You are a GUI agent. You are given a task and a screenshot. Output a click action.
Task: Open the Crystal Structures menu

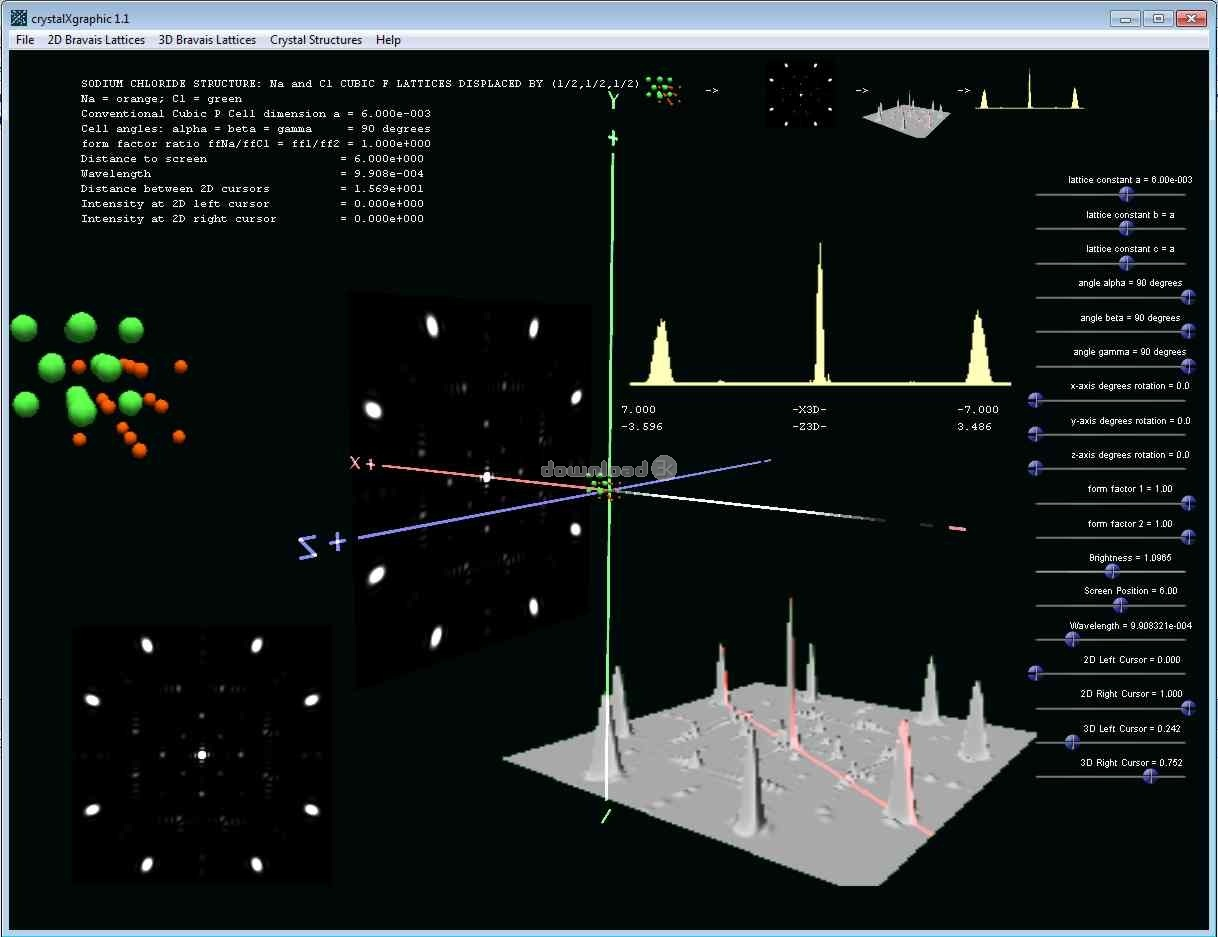point(316,40)
